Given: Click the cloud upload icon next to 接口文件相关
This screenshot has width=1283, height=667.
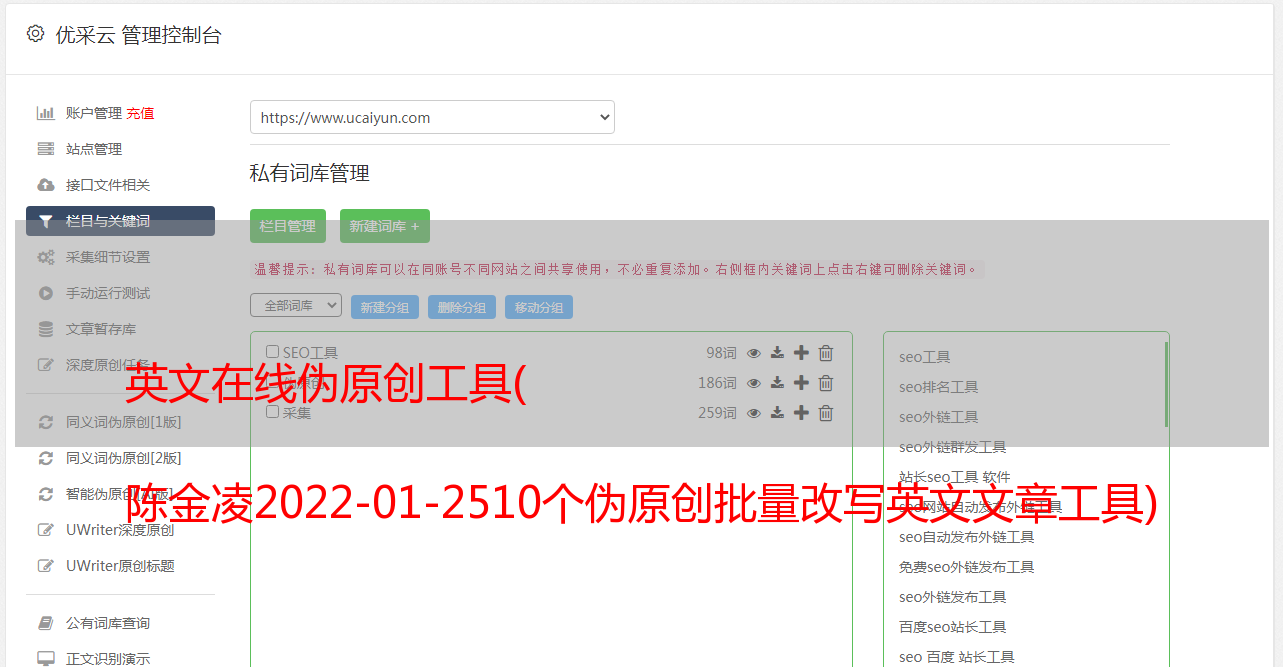Looking at the screenshot, I should [46, 185].
